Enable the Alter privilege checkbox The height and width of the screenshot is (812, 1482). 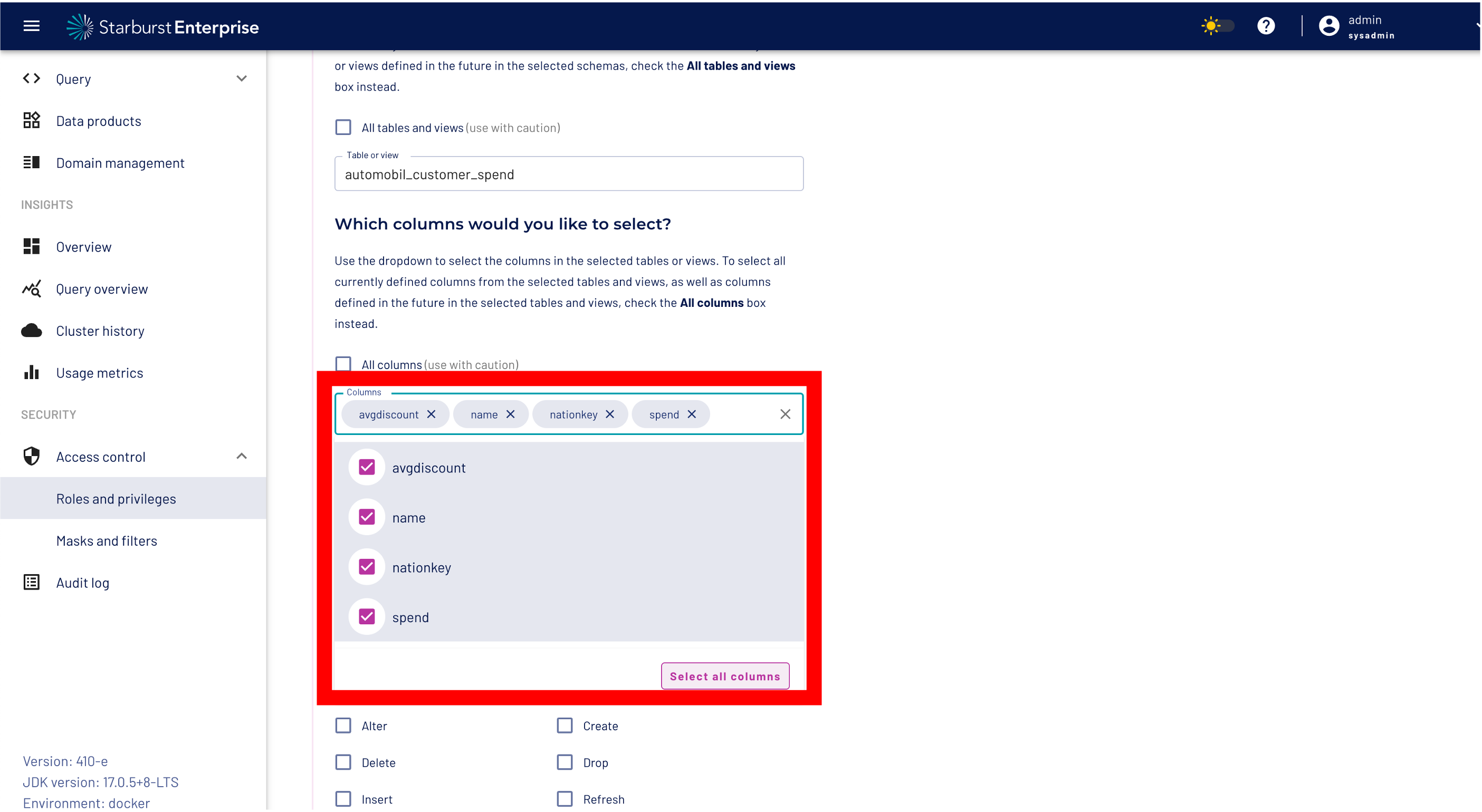(343, 726)
